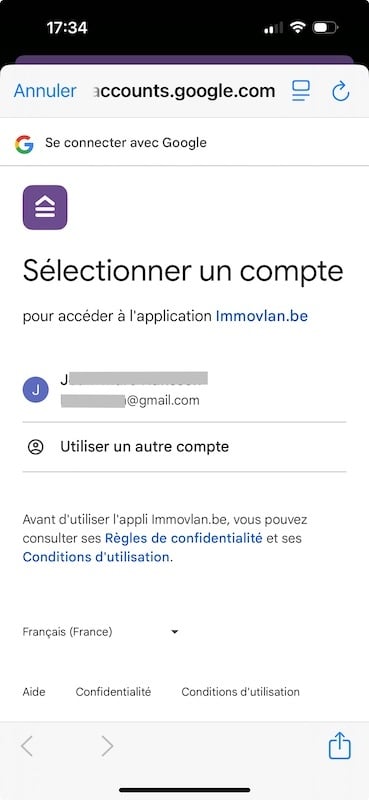369x800 pixels.
Task: Select Utiliser un autre compte
Action: tap(184, 447)
